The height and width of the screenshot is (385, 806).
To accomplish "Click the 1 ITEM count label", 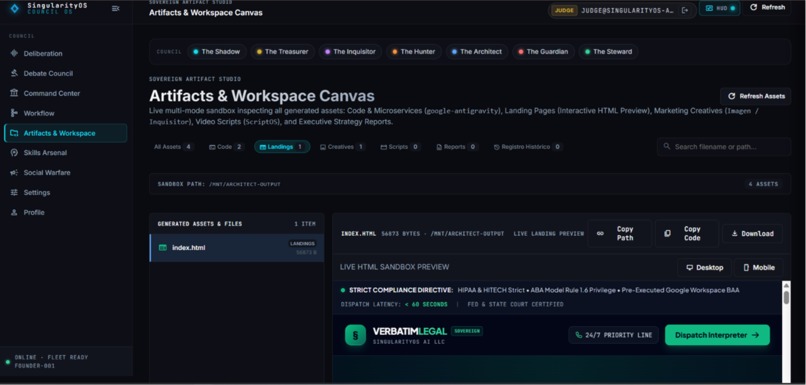I will click(x=305, y=224).
